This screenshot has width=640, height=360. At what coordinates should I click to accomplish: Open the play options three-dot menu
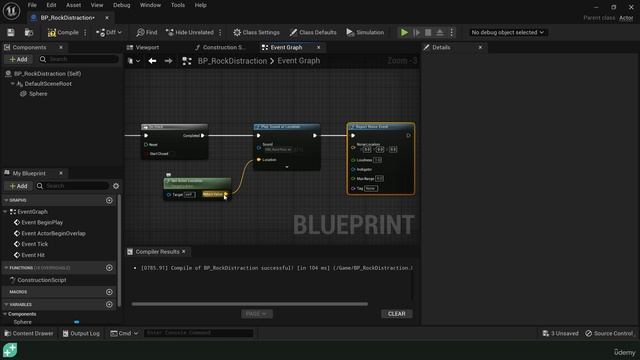pyautogui.click(x=452, y=32)
